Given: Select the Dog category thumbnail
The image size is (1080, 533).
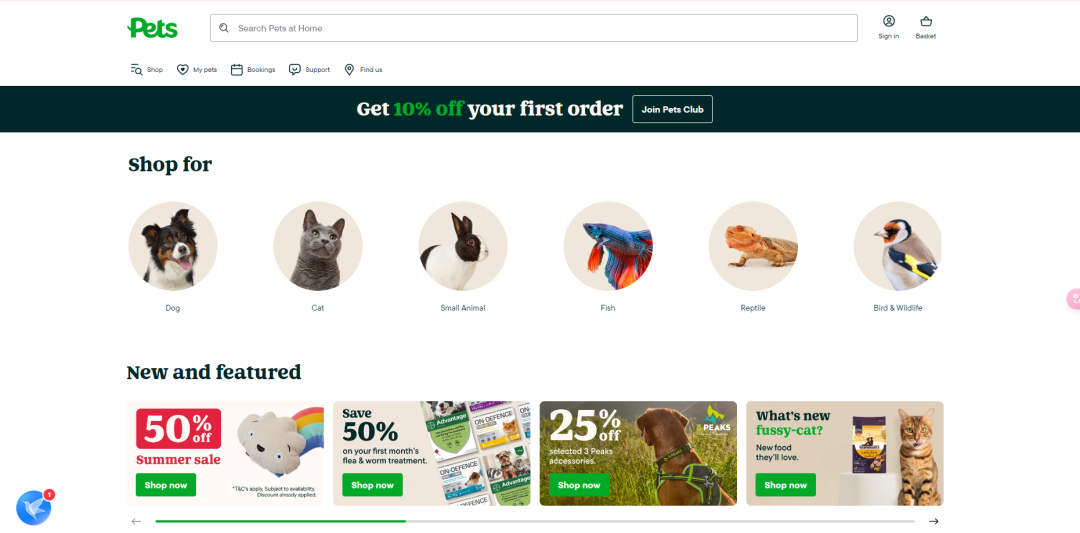Looking at the screenshot, I should pos(173,247).
